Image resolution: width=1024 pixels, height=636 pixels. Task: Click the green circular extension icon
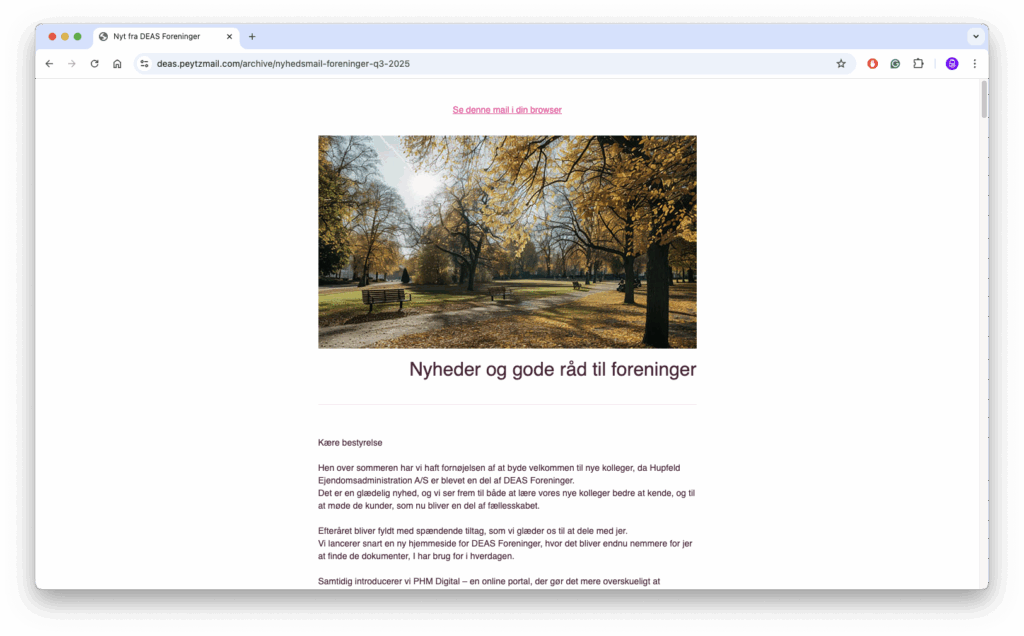(895, 64)
